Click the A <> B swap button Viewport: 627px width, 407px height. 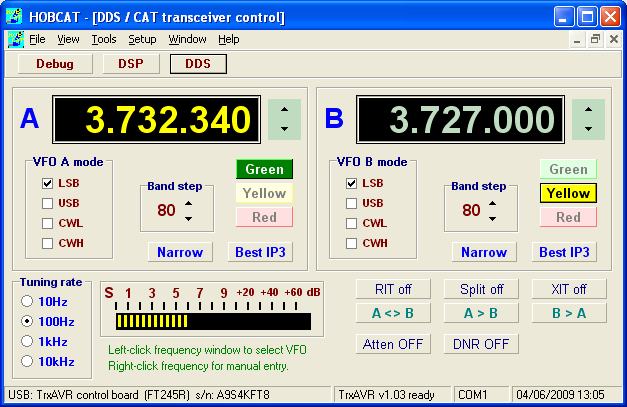[x=394, y=312]
